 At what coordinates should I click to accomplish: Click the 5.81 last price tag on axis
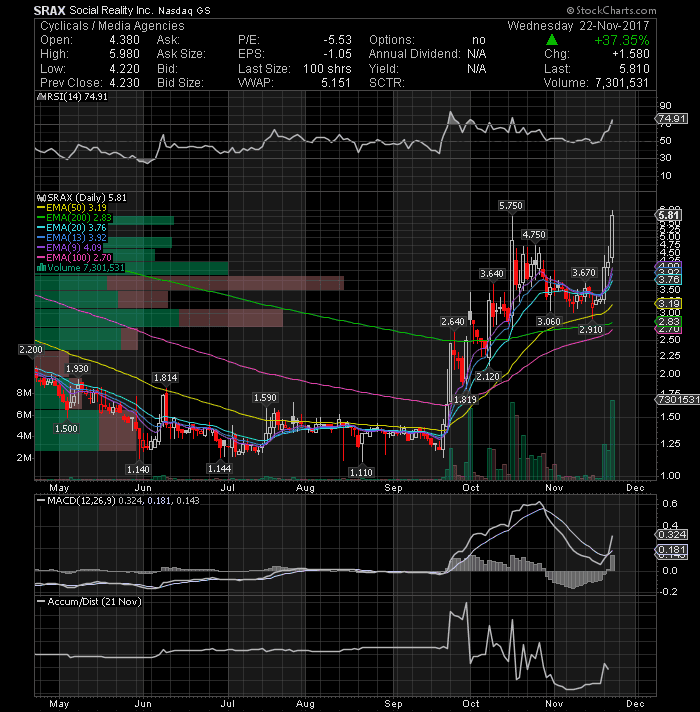click(x=669, y=215)
